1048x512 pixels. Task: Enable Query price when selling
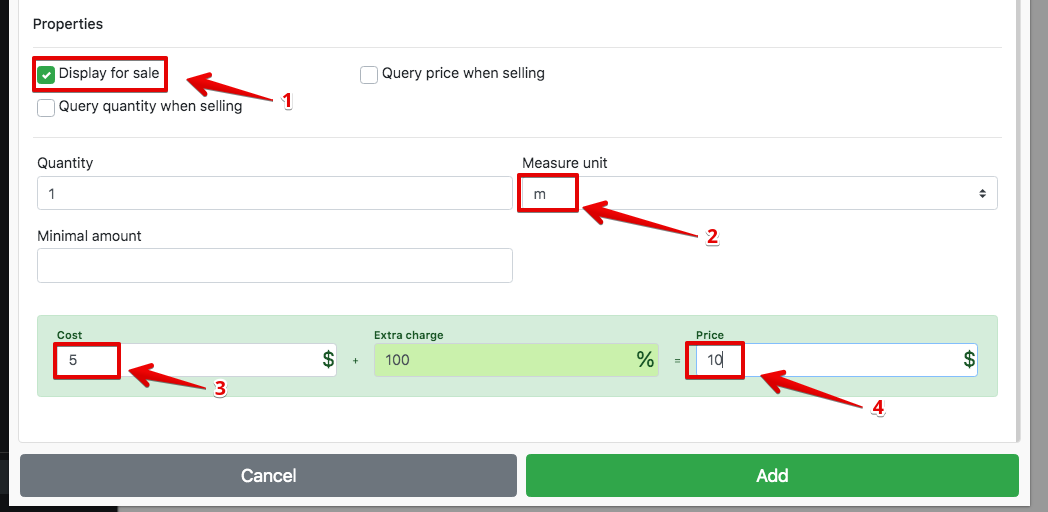pos(369,74)
